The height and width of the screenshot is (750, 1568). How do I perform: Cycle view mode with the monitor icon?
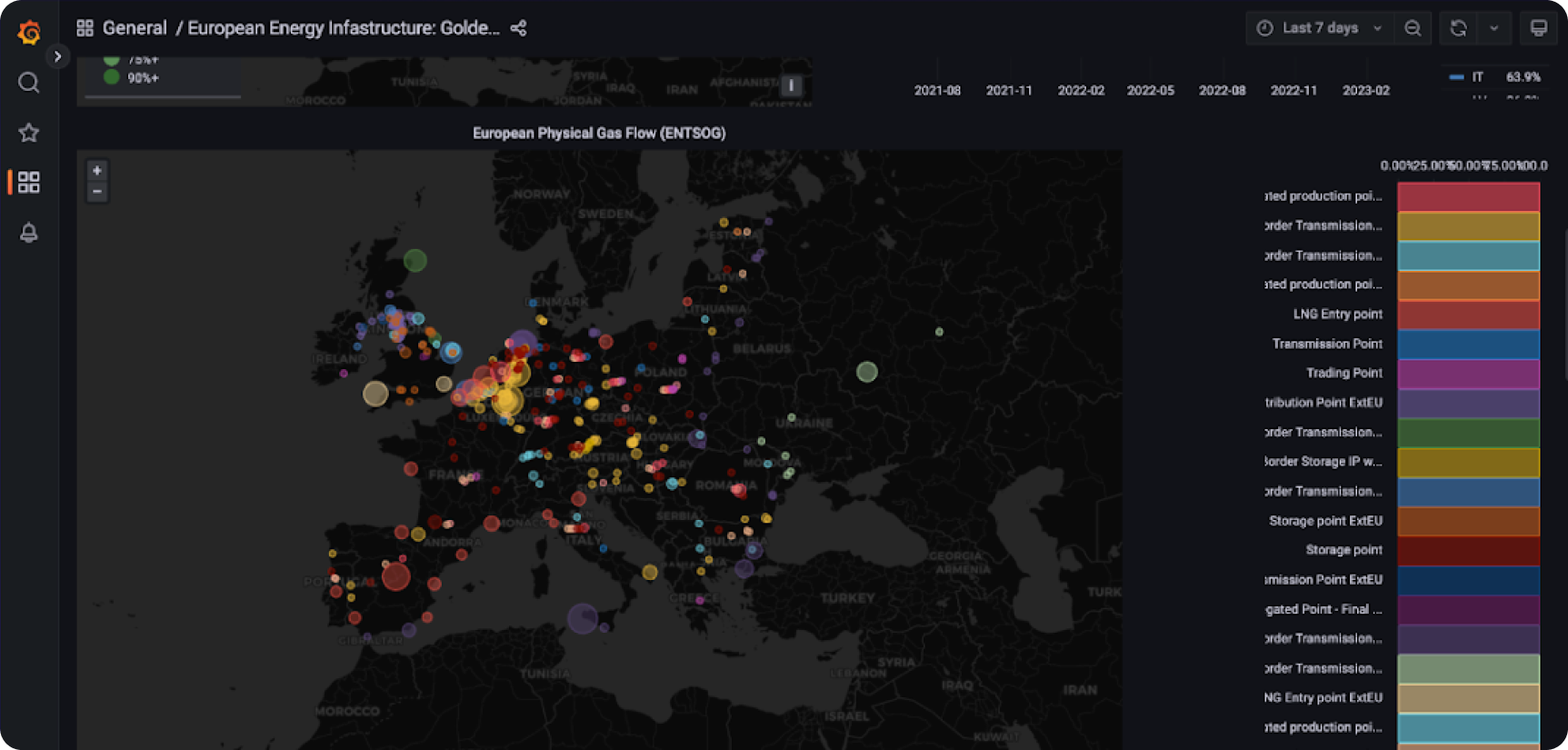click(x=1538, y=28)
